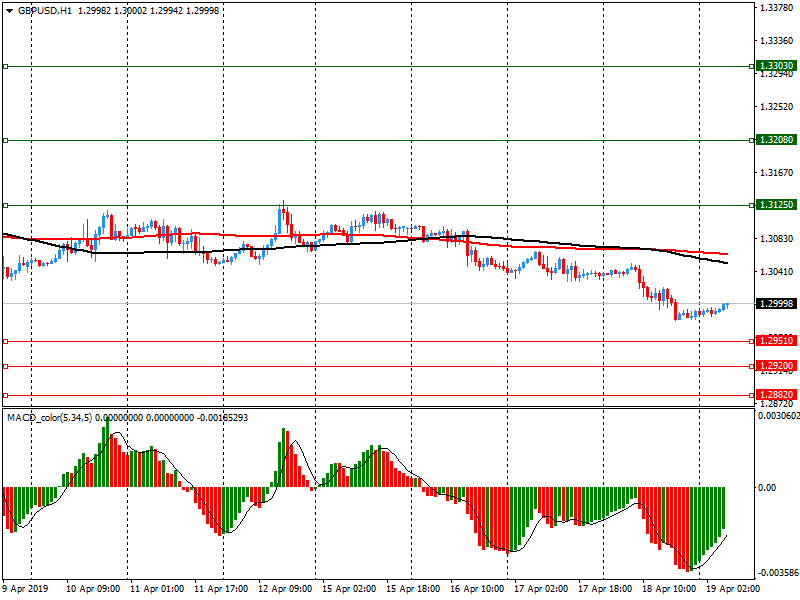Screen dimensions: 800x600
Task: Select left square handle of 1.31250 line
Action: pos(5,205)
